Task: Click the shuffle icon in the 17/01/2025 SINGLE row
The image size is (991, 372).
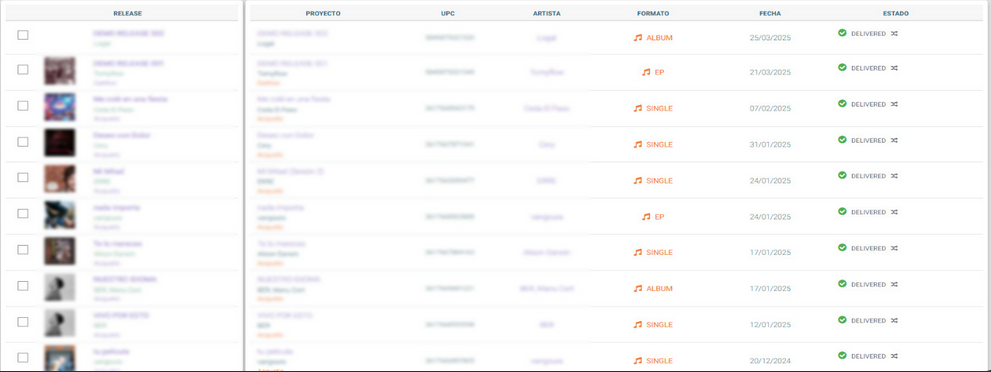Action: pos(894,248)
